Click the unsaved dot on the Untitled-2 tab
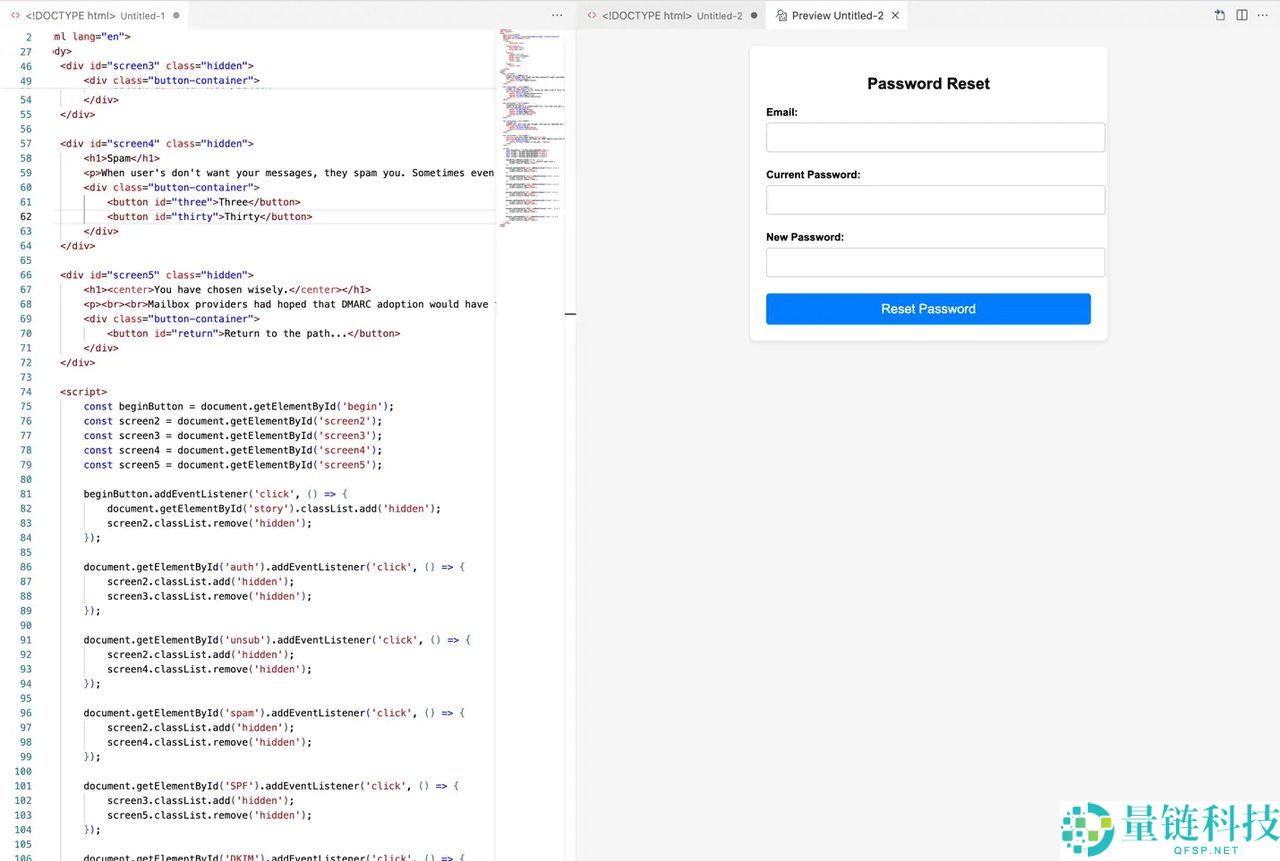 pyautogui.click(x=754, y=16)
